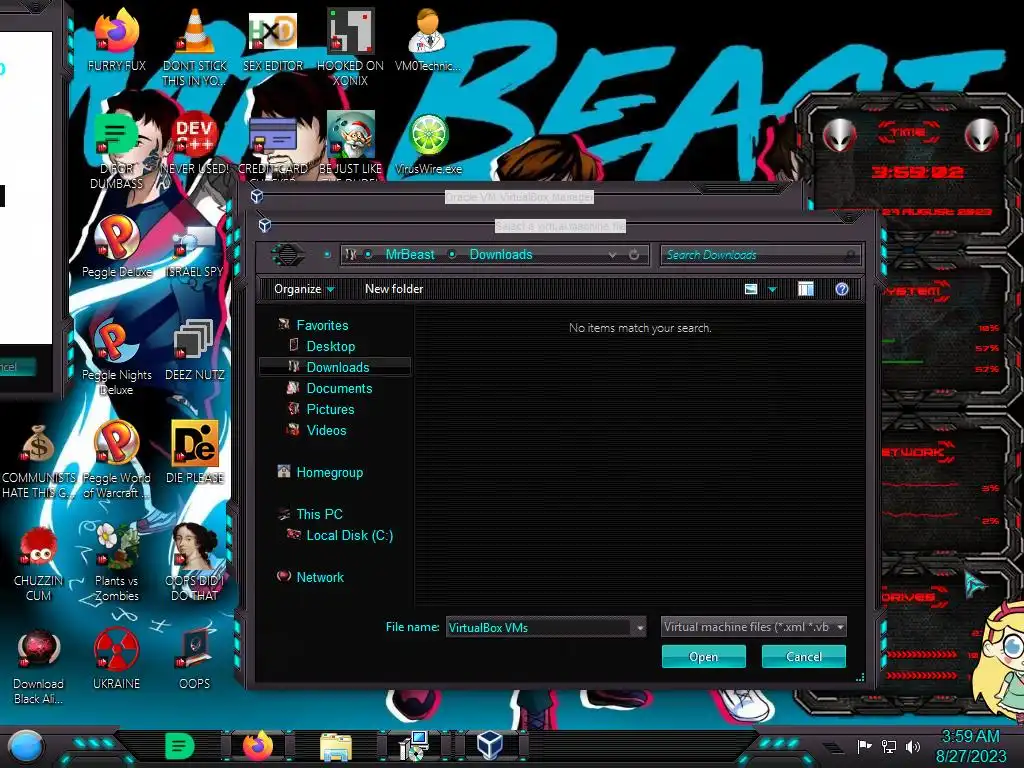Launch the CHUZZIN CUM red fuzzy icon
The image size is (1024, 768).
[38, 564]
